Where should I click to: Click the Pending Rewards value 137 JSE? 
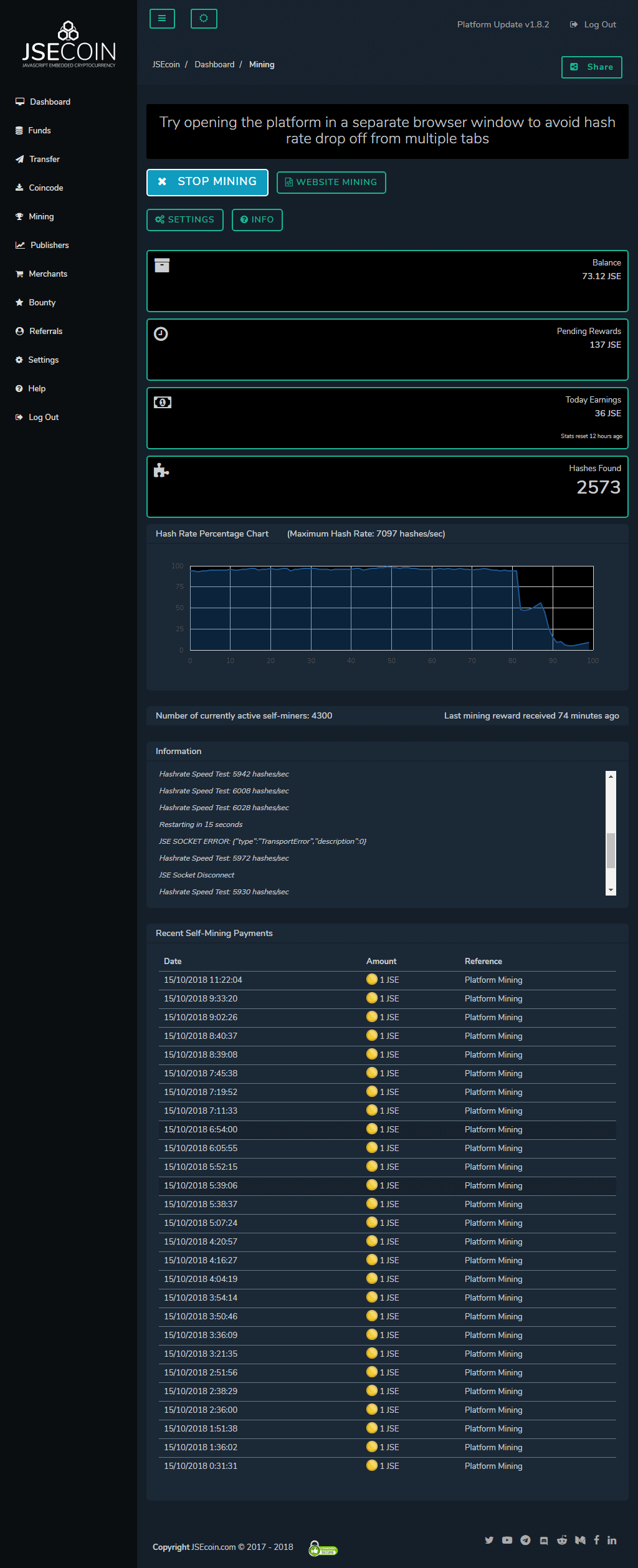click(x=605, y=345)
